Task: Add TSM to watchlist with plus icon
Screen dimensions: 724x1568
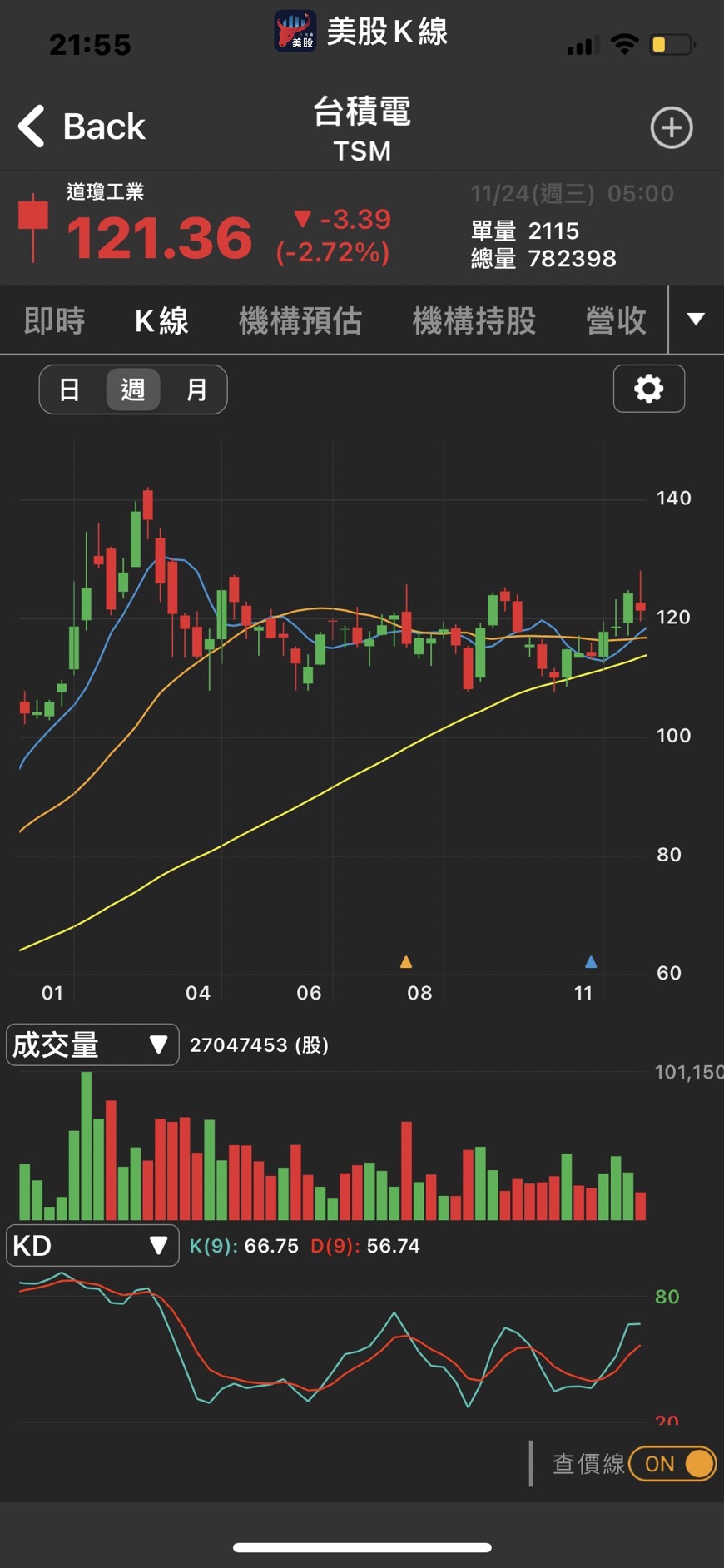Action: pyautogui.click(x=671, y=127)
